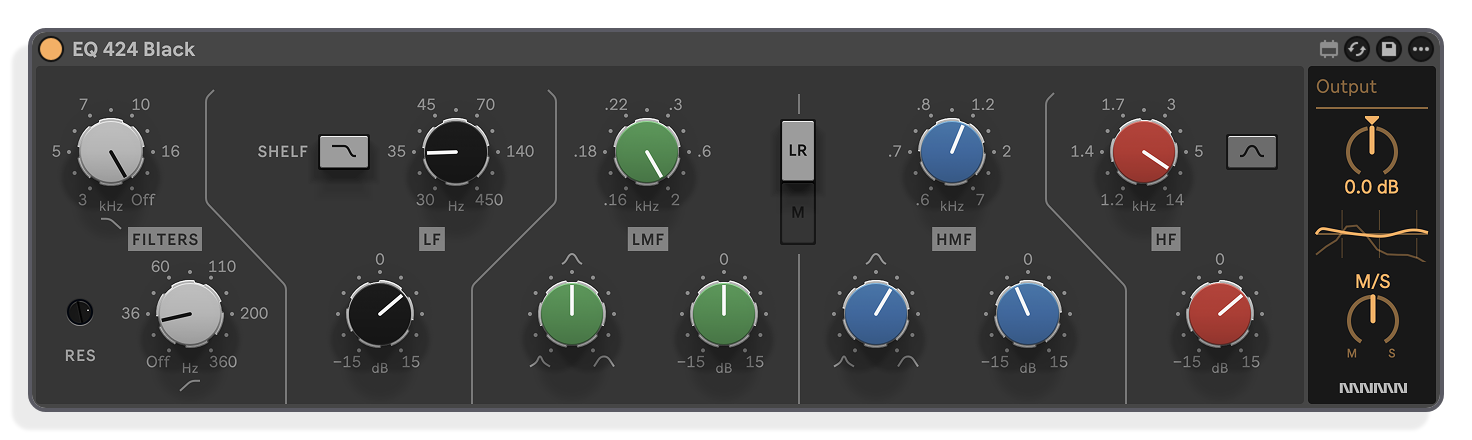This screenshot has width=1472, height=440.
Task: Open the three-dot options menu icon
Action: tap(1421, 48)
